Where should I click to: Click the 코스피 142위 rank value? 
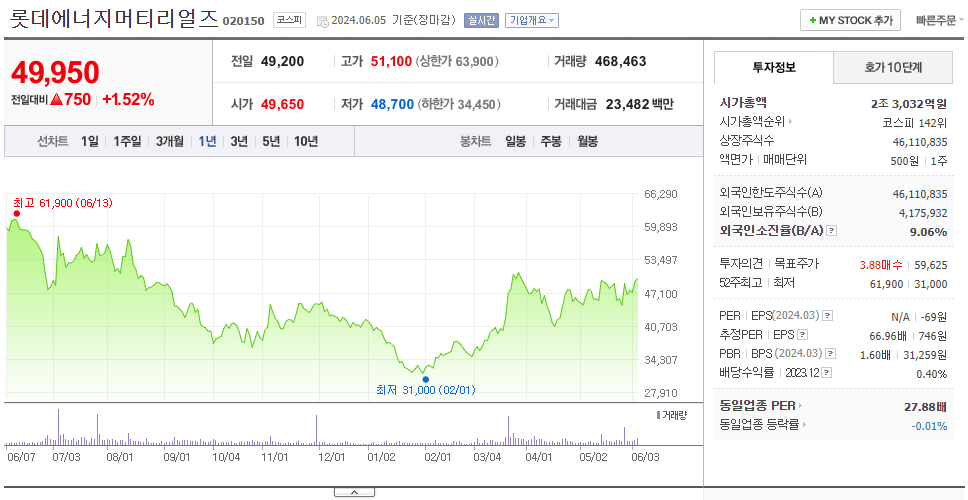tap(916, 122)
